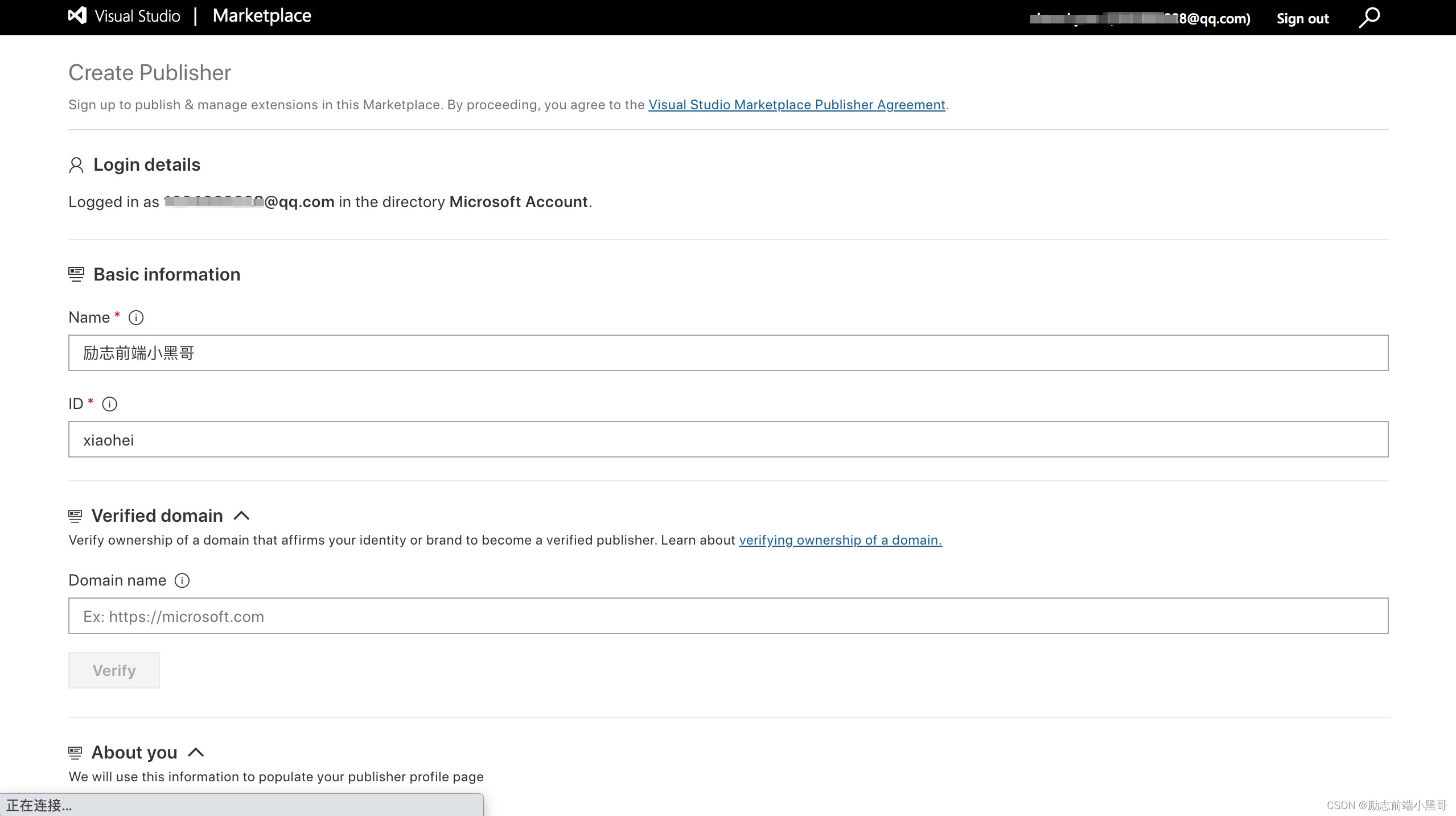Image resolution: width=1456 pixels, height=816 pixels.
Task: Click info icon next to Name
Action: 136,318
